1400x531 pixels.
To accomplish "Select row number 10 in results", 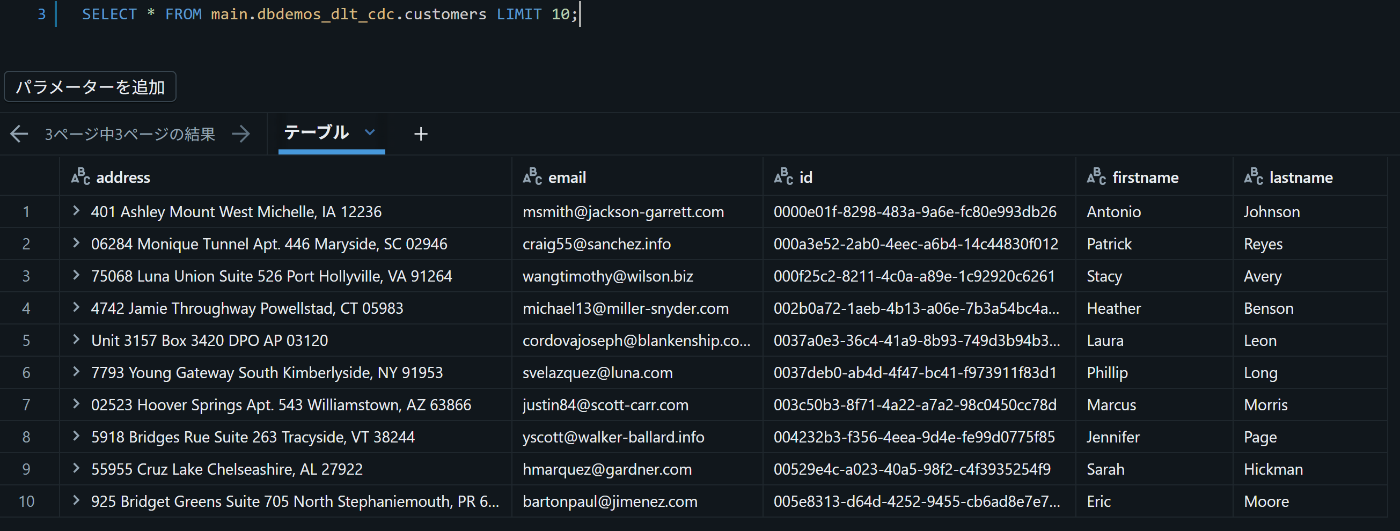I will (26, 501).
